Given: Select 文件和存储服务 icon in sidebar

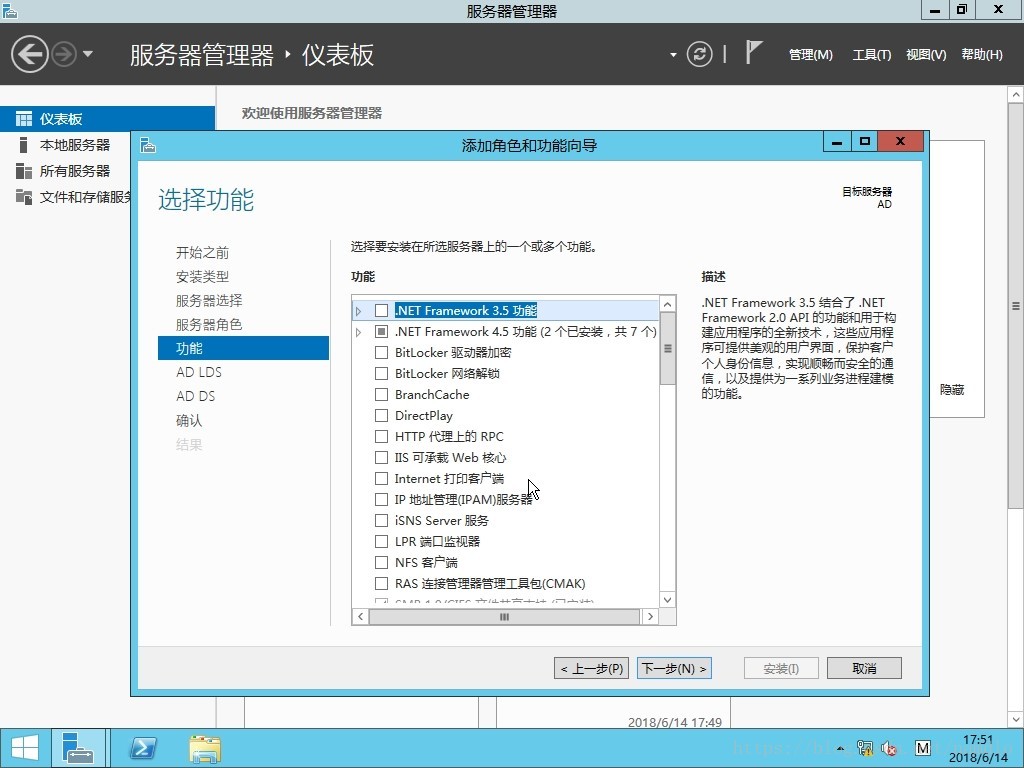Looking at the screenshot, I should 24,197.
